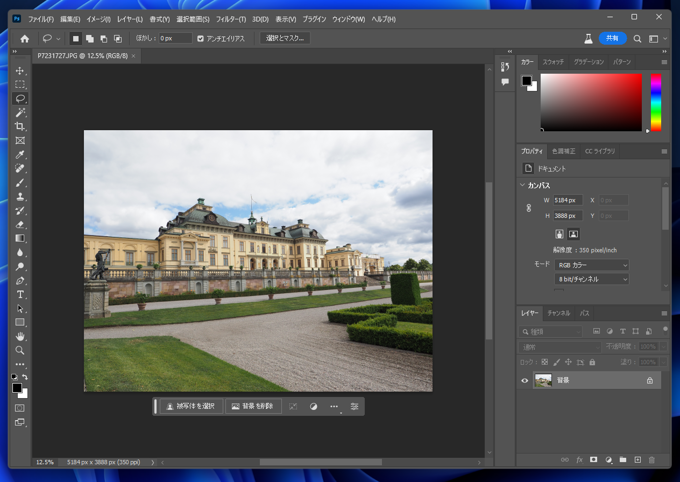Hide the 背景 layer with eye icon
Screen dimensions: 680x482
pos(525,381)
